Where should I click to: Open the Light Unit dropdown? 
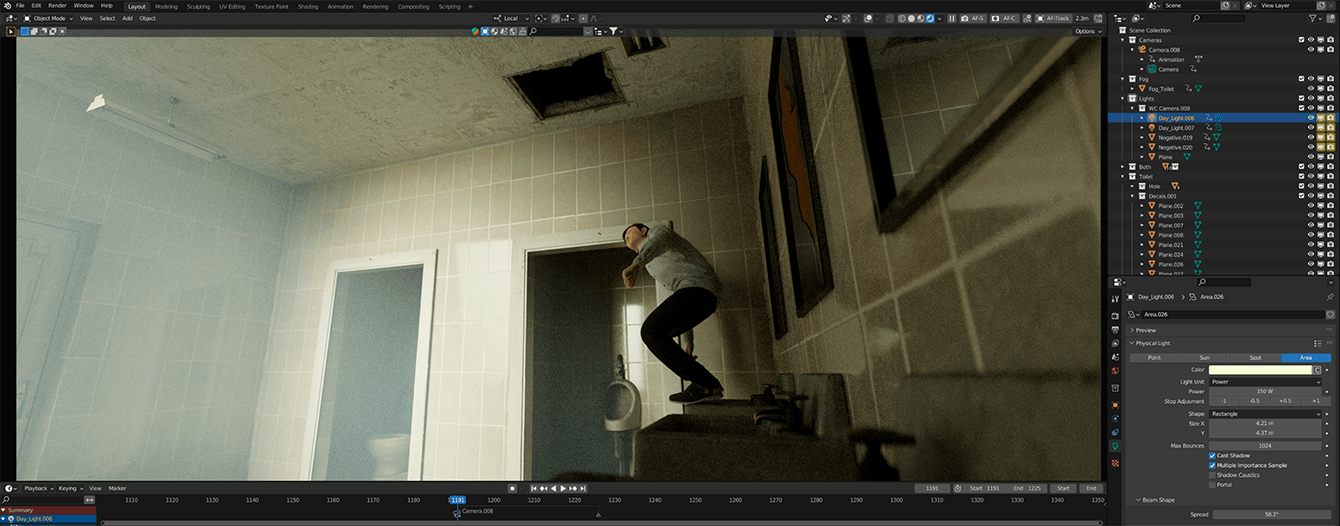click(x=1265, y=381)
